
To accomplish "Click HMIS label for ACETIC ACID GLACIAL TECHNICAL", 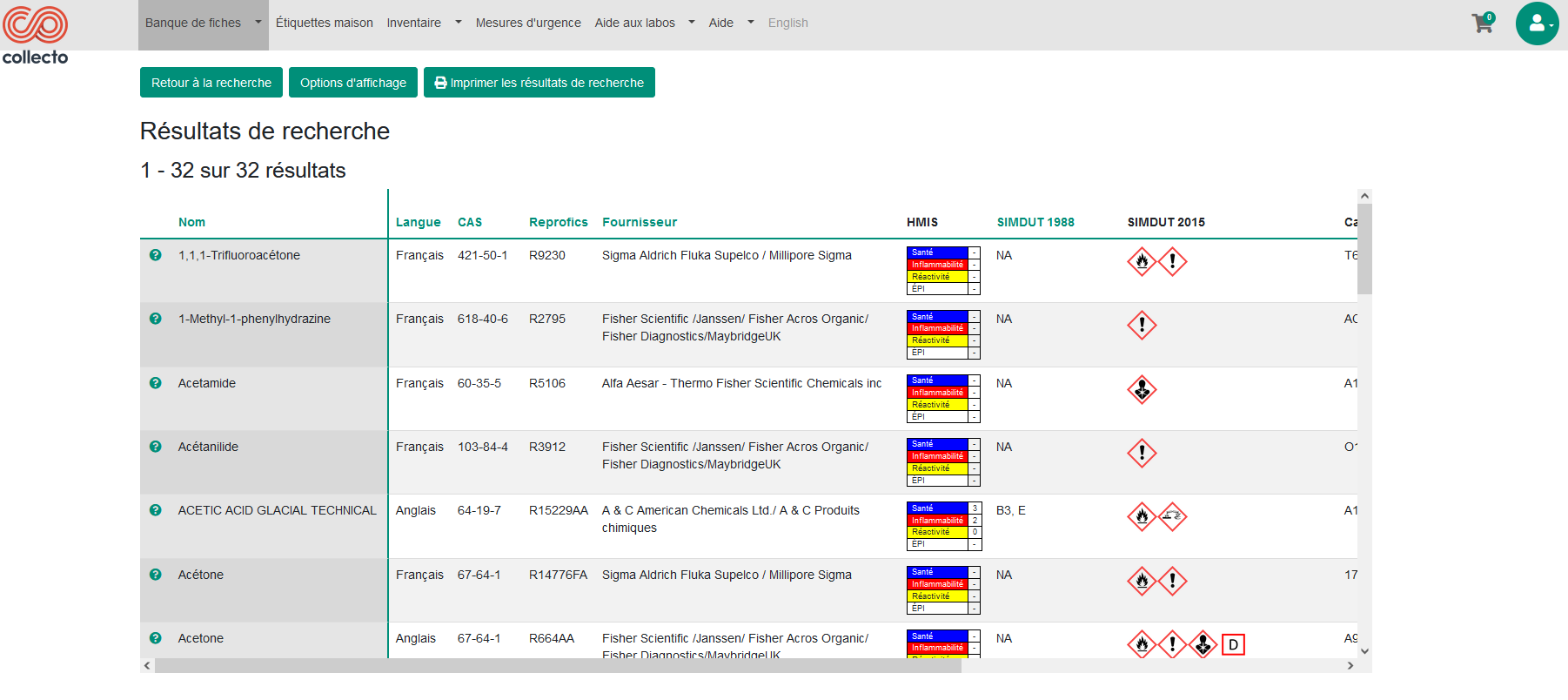I will point(943,526).
